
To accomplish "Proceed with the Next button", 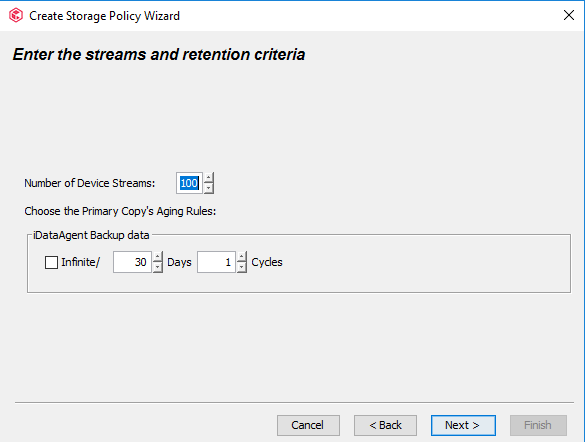I will coord(463,425).
